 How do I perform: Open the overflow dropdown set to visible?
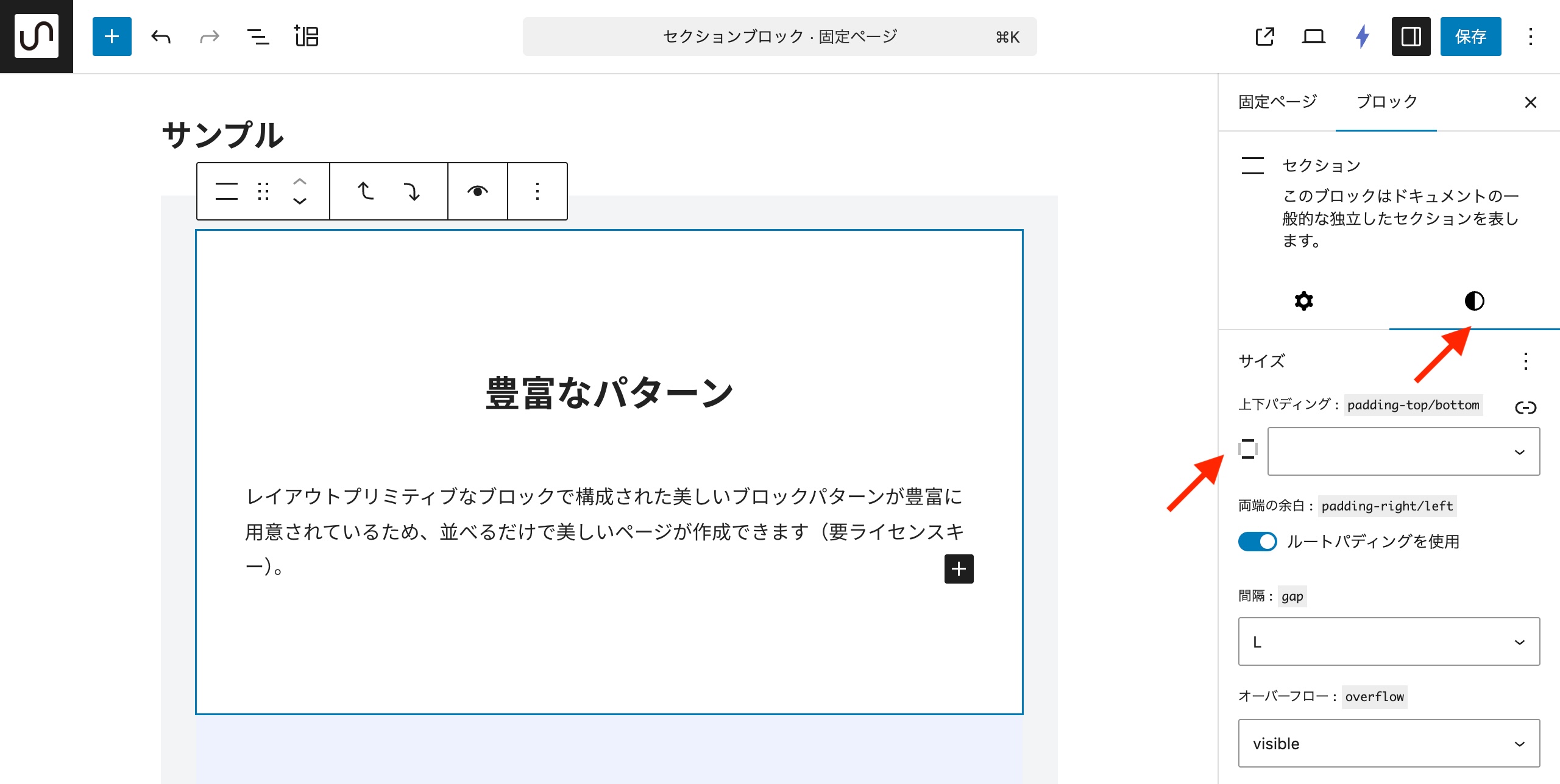(x=1388, y=743)
